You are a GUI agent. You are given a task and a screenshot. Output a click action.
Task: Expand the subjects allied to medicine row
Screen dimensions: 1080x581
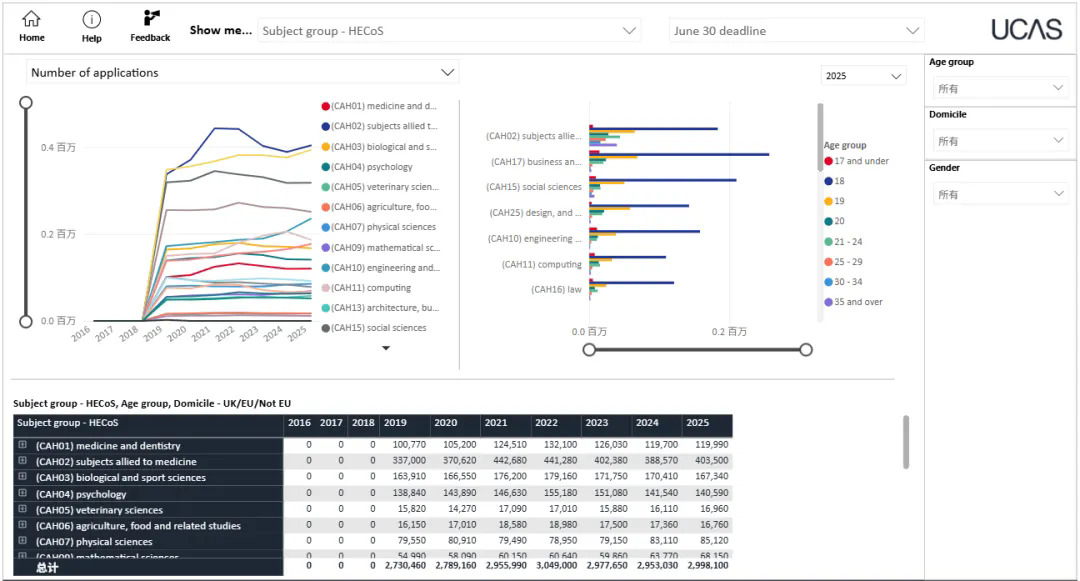coord(22,462)
